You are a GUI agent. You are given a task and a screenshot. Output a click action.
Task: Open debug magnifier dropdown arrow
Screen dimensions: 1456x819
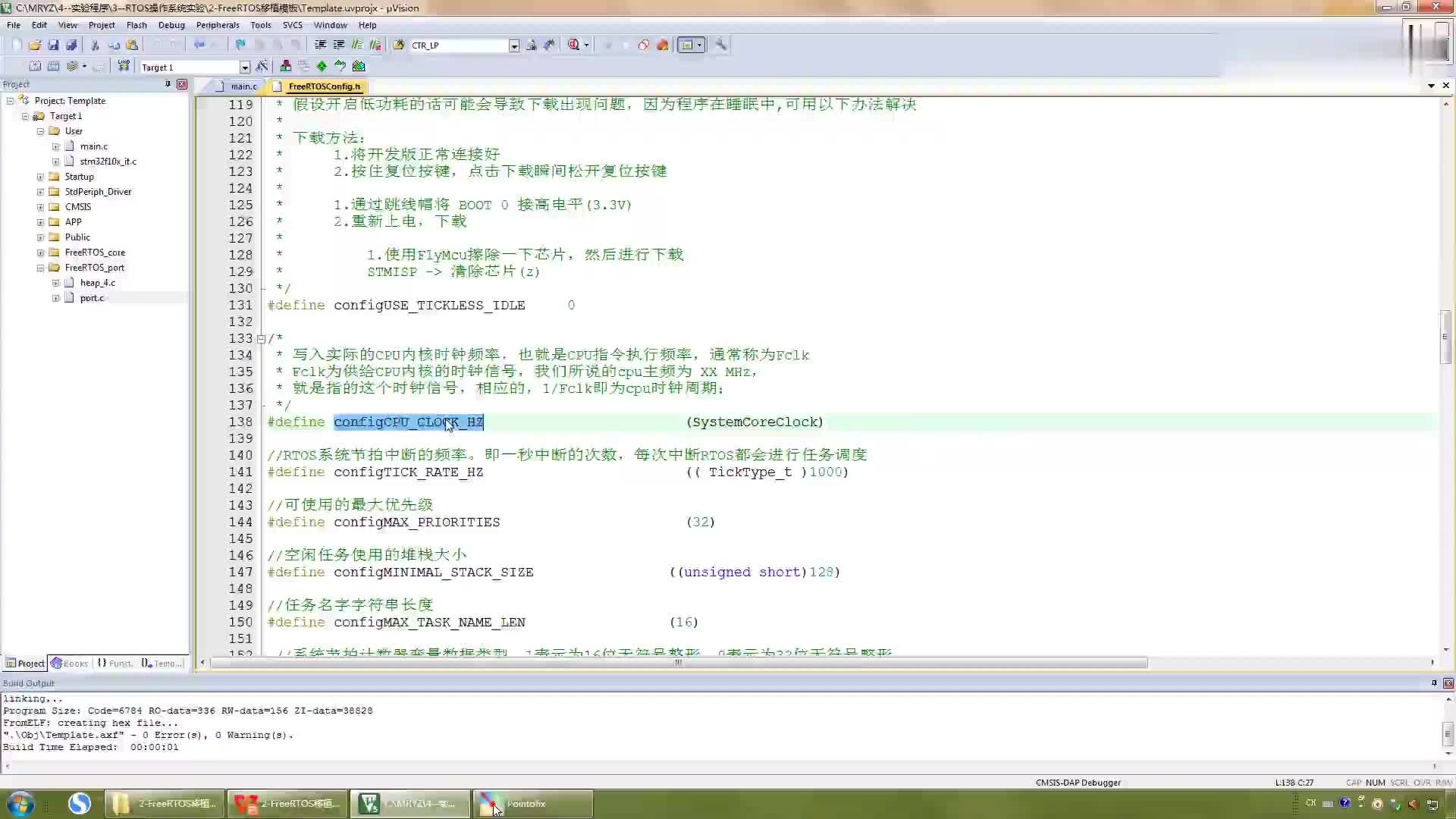(x=586, y=45)
